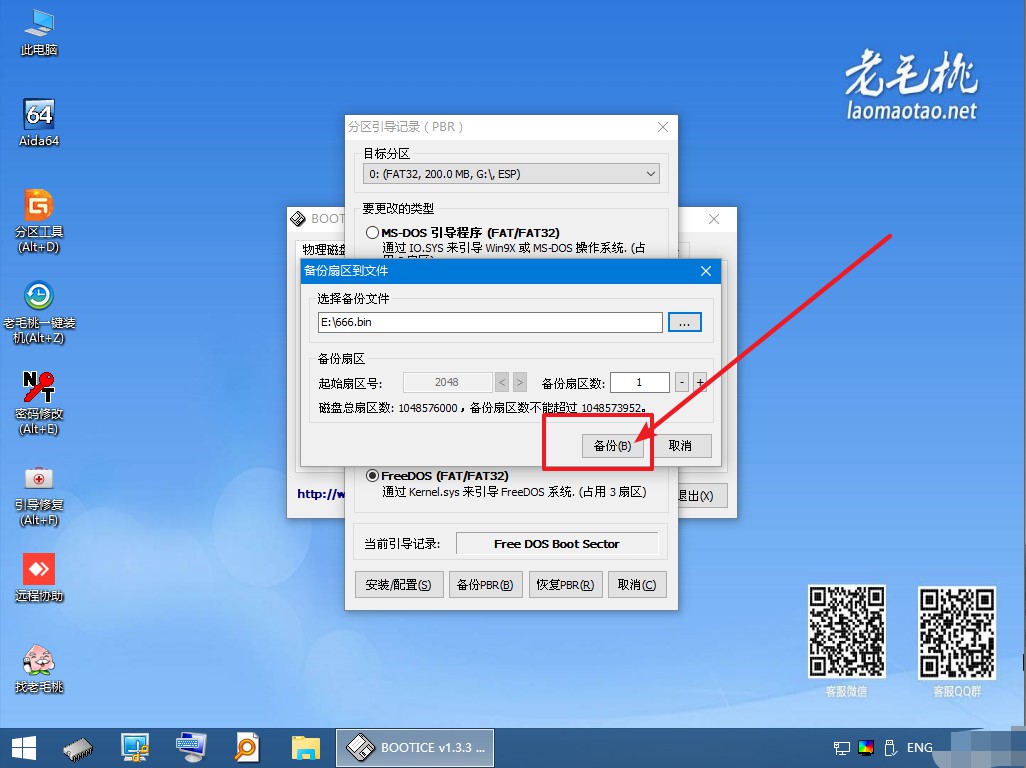Launch the Aida64 desktop icon
The height and width of the screenshot is (768, 1026).
point(39,123)
